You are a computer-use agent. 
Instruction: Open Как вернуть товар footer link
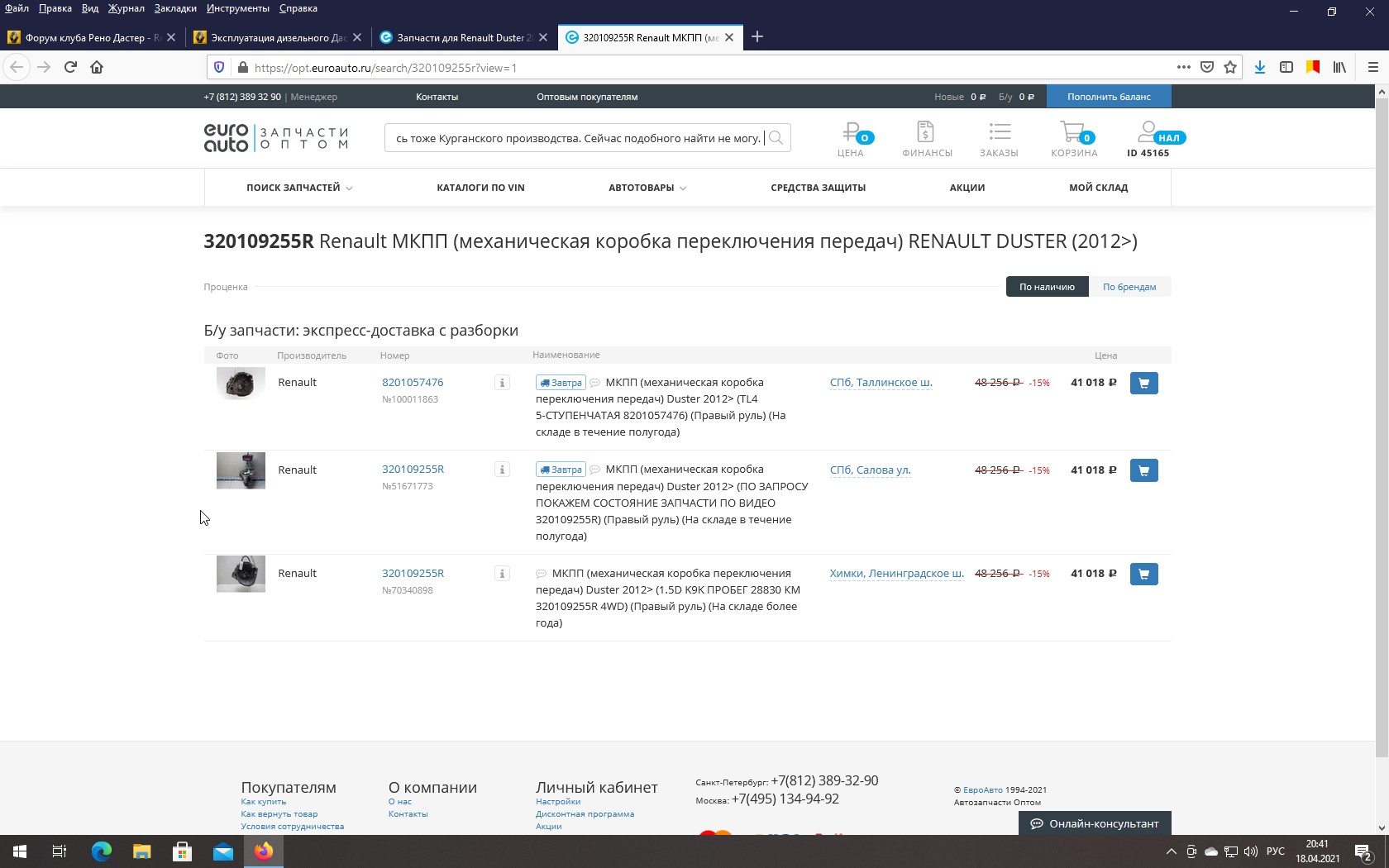point(279,814)
